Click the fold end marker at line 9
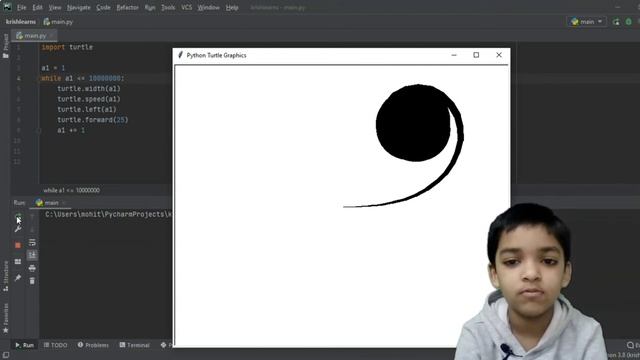 pyautogui.click(x=40, y=131)
